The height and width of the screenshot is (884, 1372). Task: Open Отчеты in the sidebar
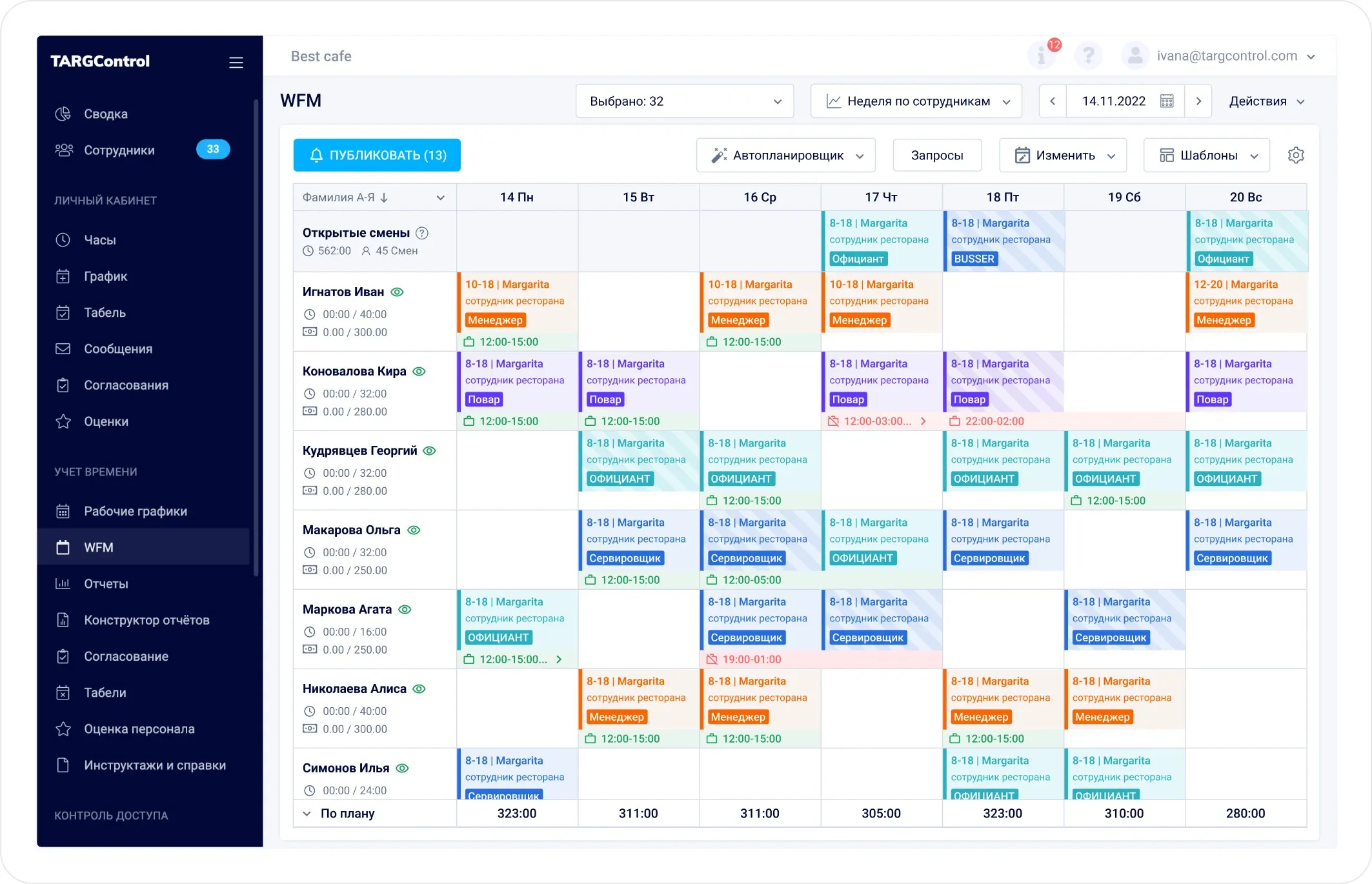click(x=106, y=584)
